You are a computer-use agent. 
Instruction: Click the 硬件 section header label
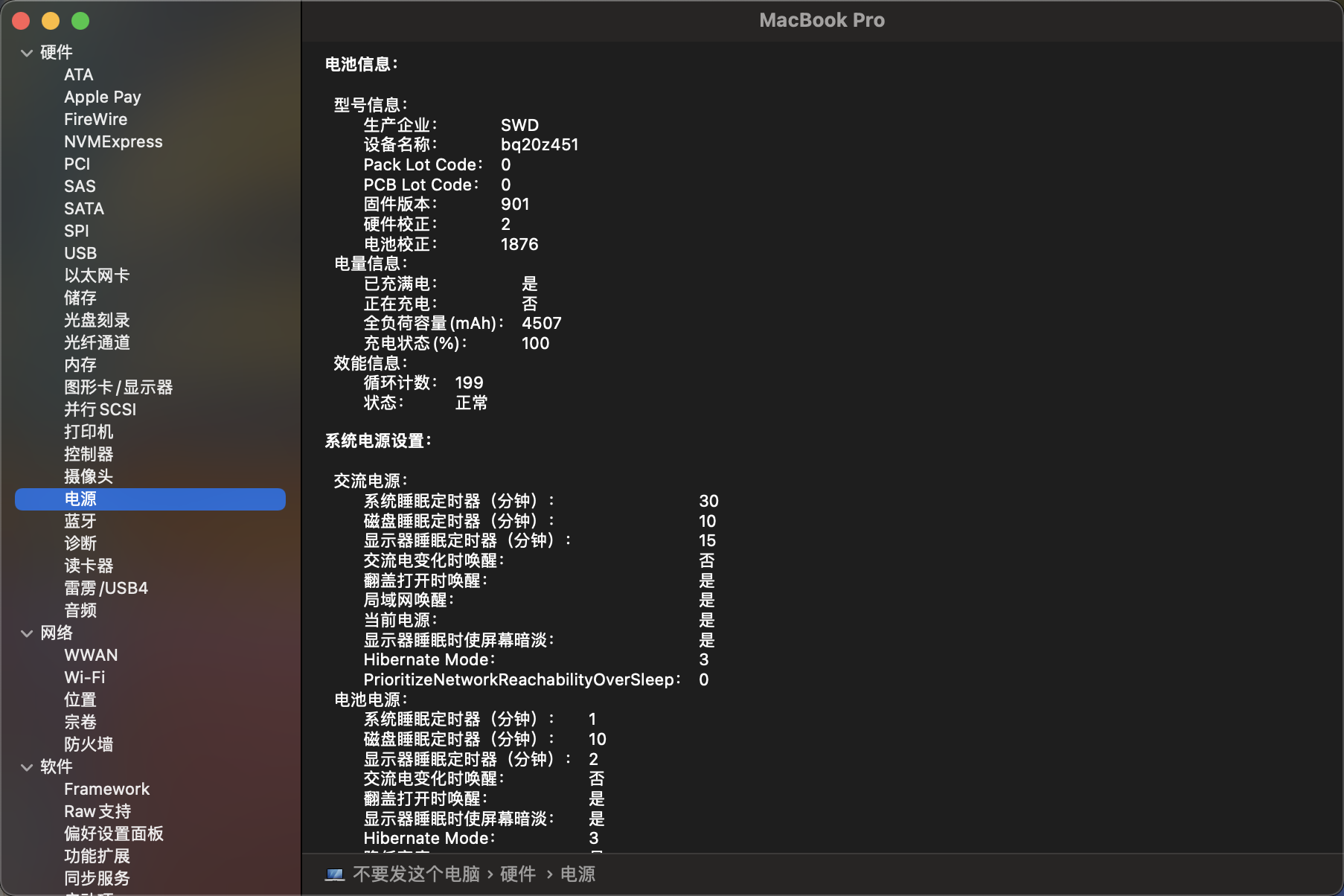point(57,53)
